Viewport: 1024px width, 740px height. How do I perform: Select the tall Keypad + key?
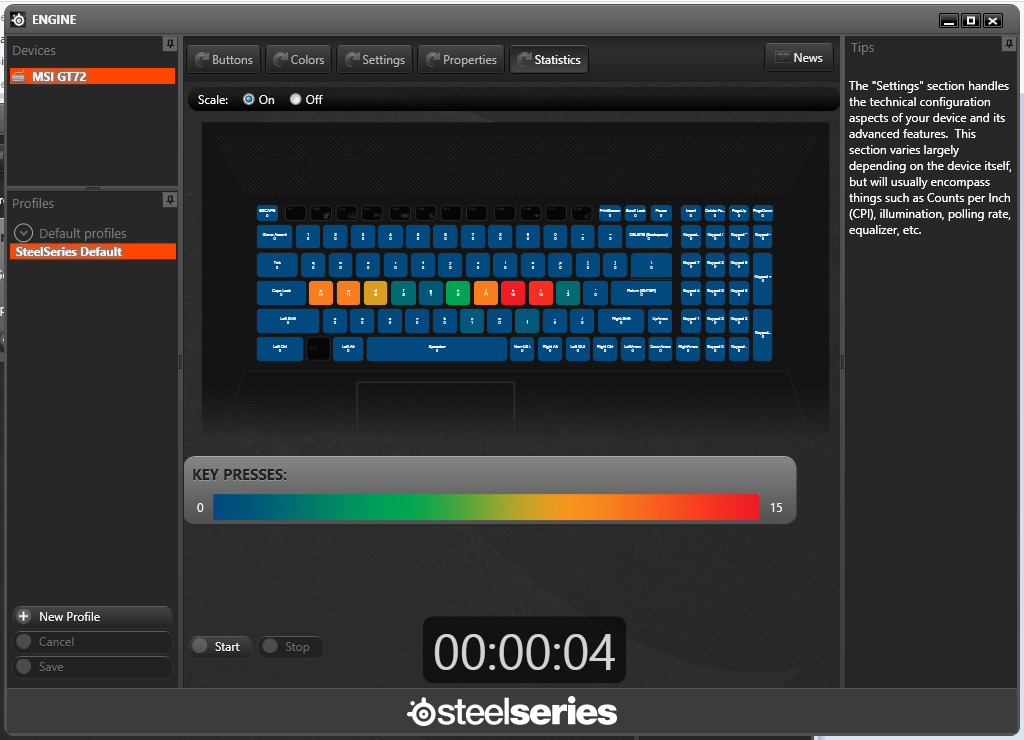pyautogui.click(x=763, y=279)
